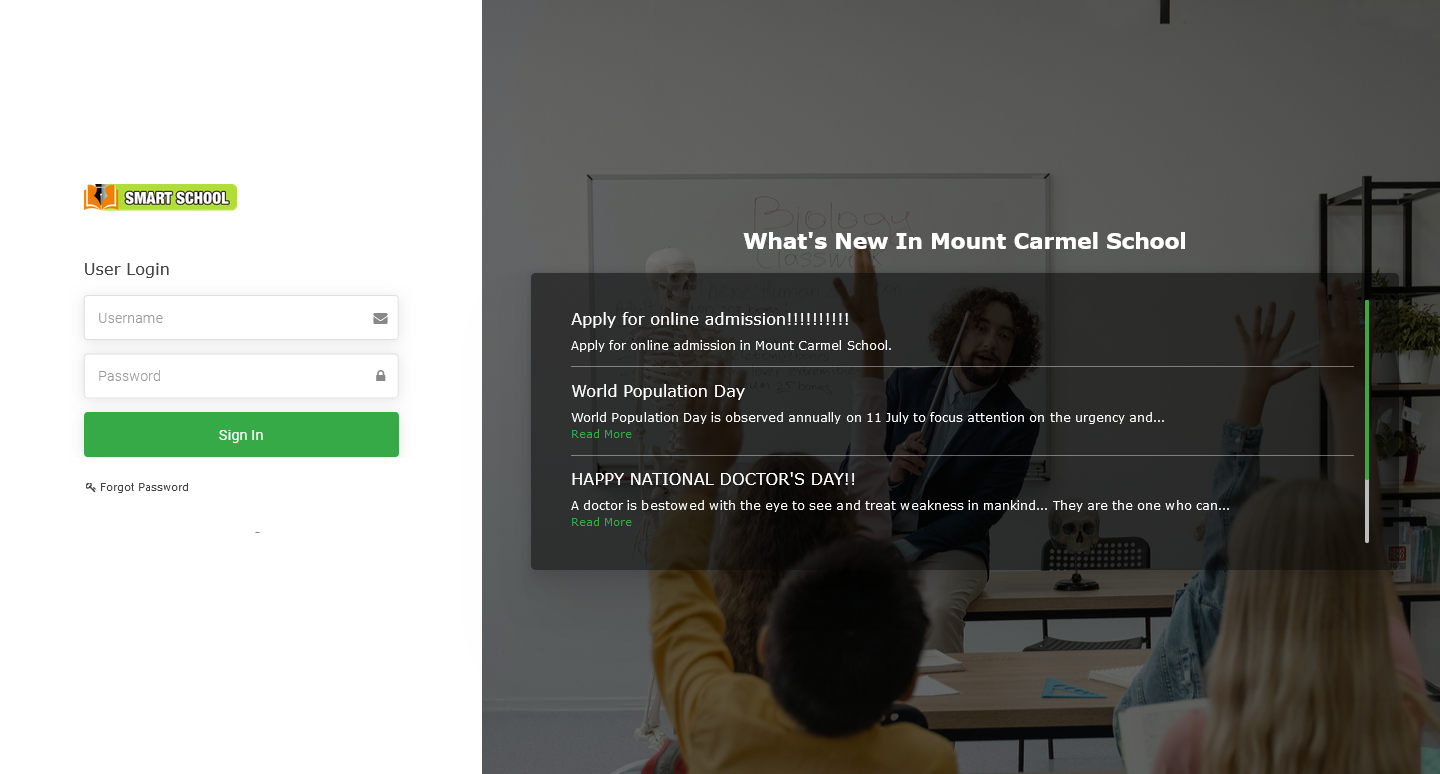
Task: Focus the Username input field
Action: tap(230, 318)
